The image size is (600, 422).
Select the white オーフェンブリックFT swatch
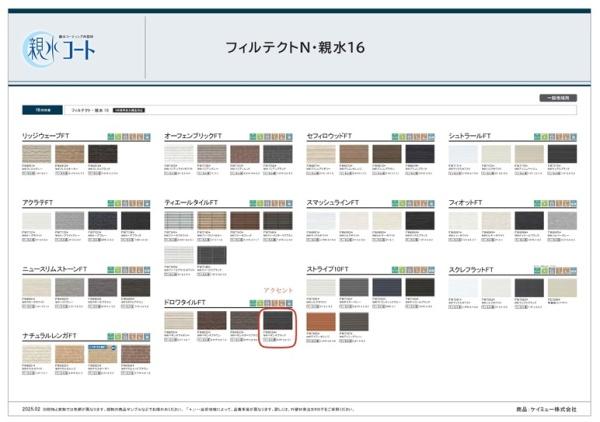click(179, 154)
